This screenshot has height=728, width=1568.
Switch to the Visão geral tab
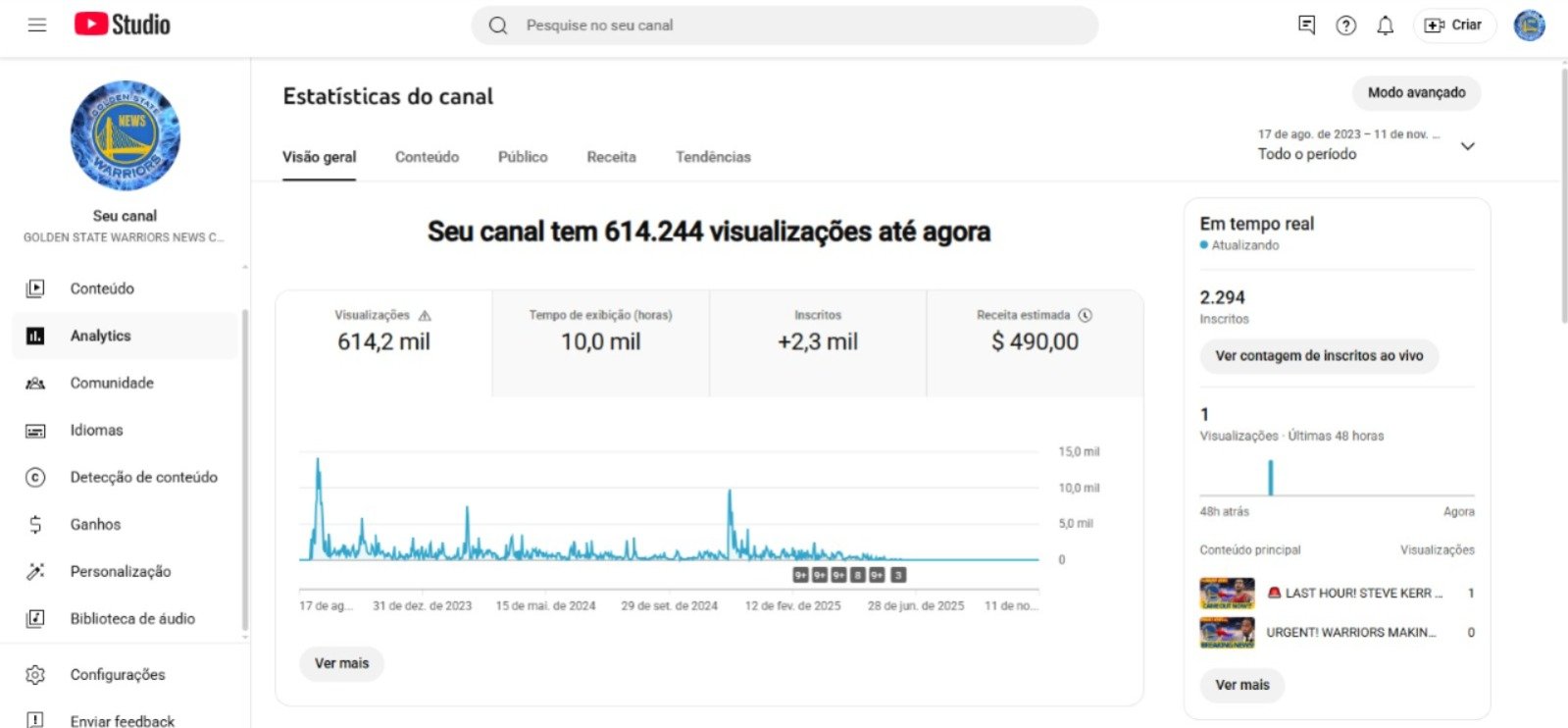(320, 157)
